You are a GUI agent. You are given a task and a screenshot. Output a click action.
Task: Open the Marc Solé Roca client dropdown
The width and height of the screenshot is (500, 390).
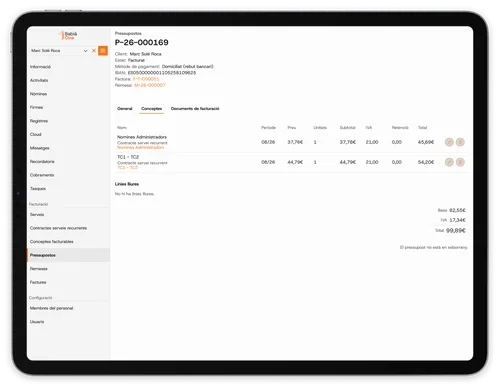pos(59,51)
